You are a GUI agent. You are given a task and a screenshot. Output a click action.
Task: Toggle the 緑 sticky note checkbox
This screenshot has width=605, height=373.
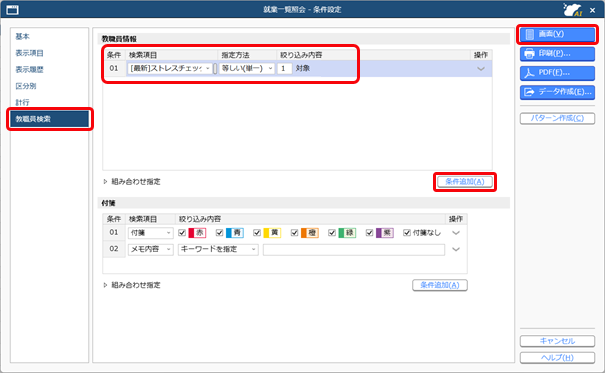[x=332, y=233]
